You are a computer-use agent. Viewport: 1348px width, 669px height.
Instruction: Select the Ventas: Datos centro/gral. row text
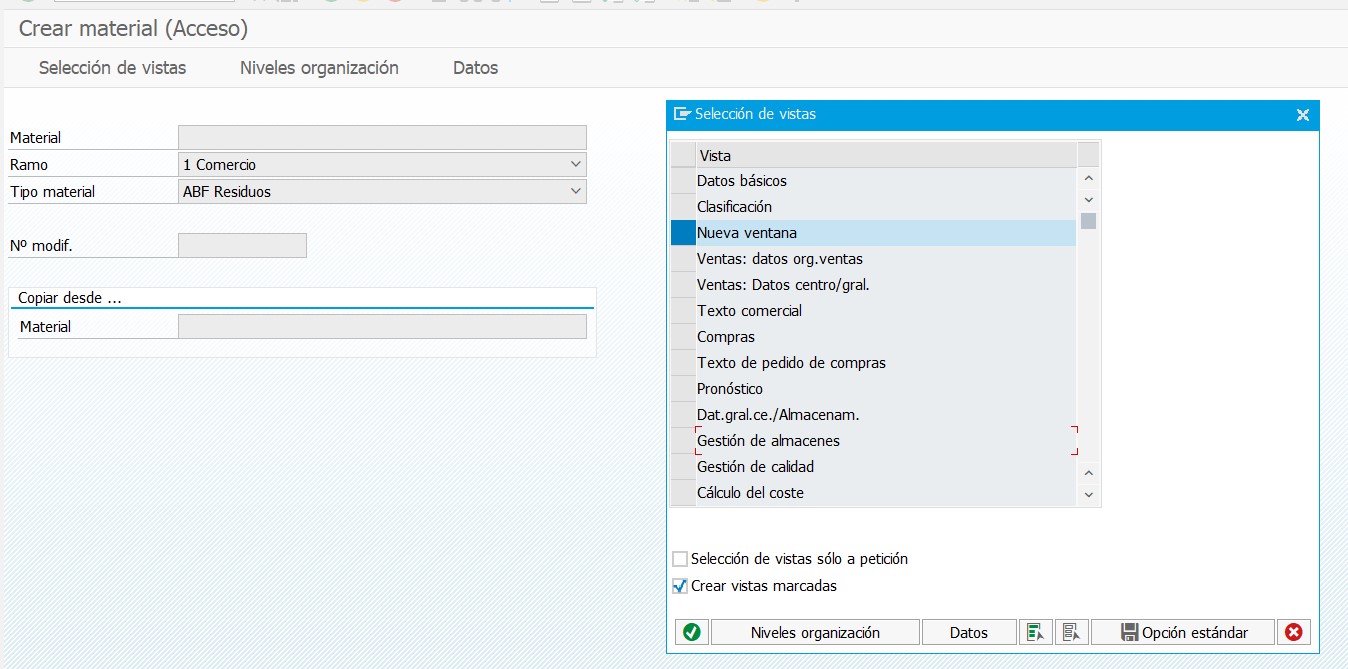(783, 285)
